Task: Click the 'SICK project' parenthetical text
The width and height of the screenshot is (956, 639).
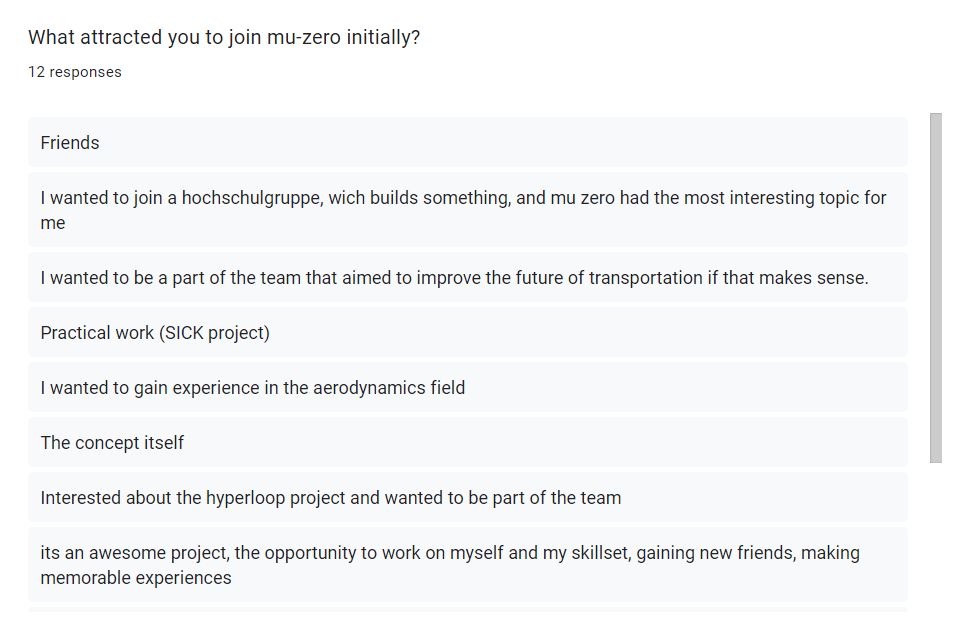Action: (x=214, y=333)
